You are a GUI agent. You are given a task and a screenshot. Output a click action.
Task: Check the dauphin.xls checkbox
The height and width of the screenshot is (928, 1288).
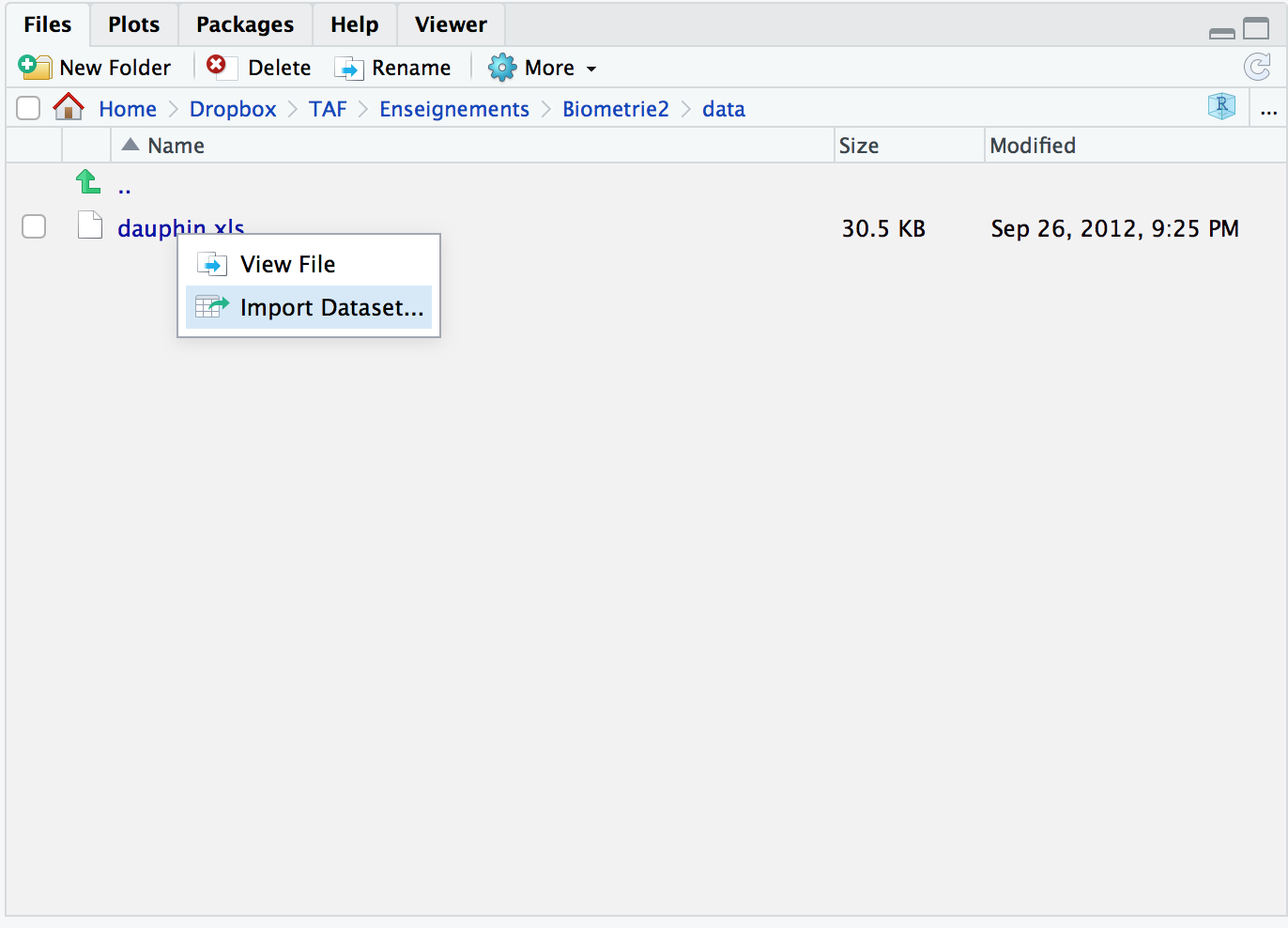point(34,226)
